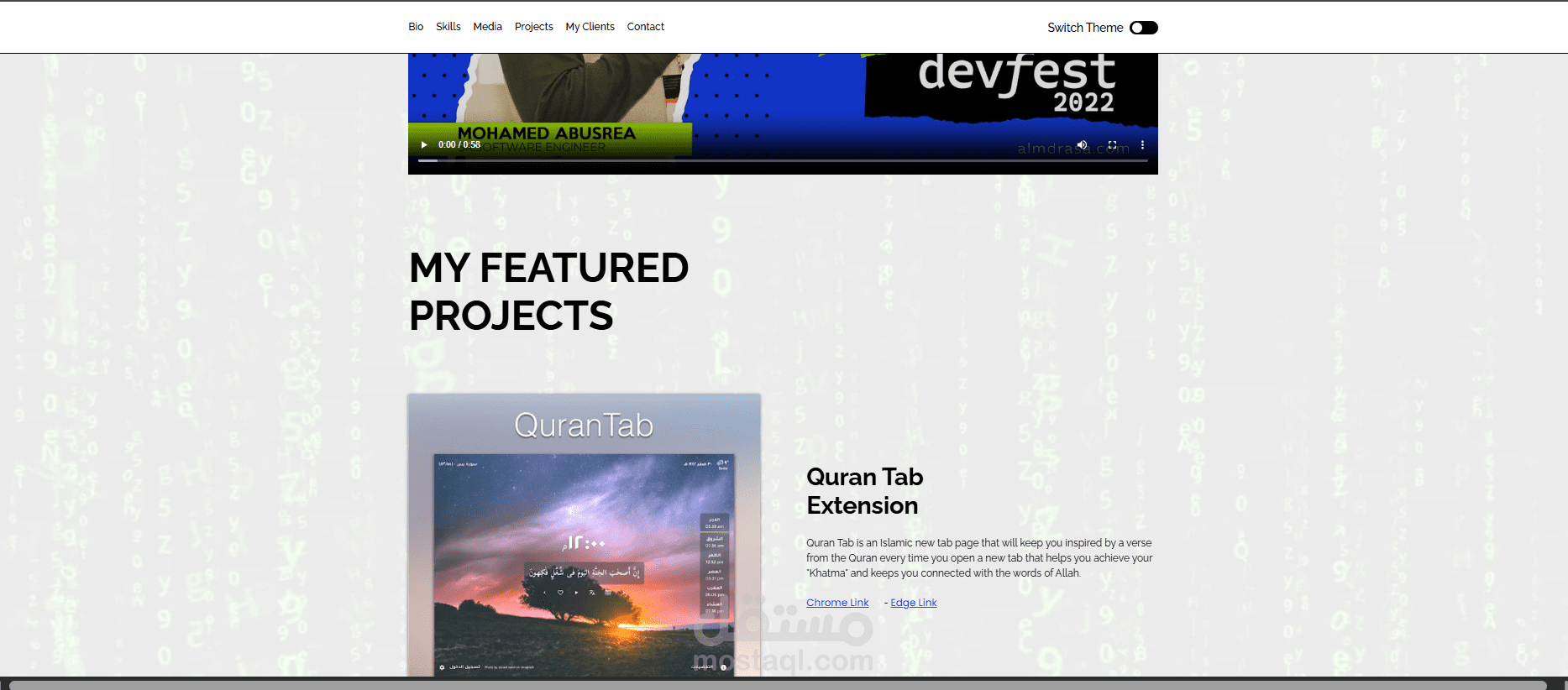Open the video's more options menu
The image size is (1568, 690).
coord(1142,145)
